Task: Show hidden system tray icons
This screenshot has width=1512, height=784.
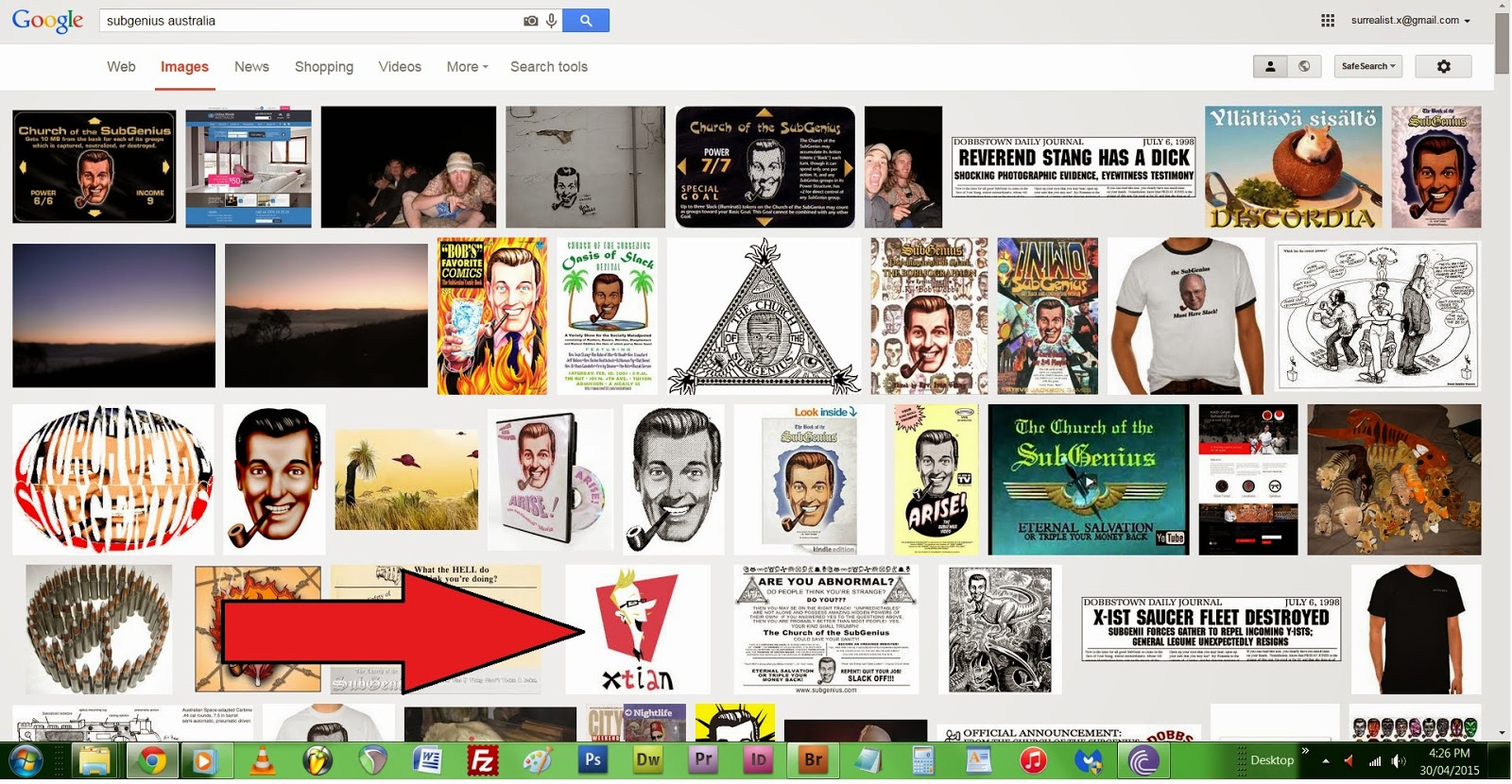Action: (1326, 760)
